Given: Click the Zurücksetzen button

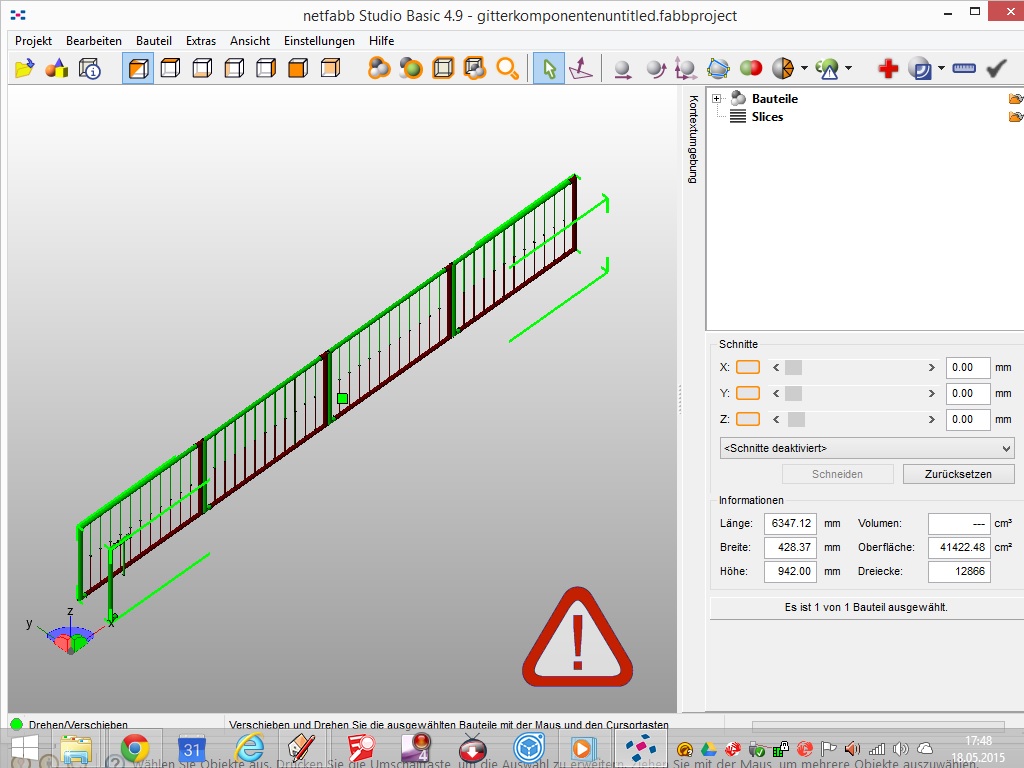Looking at the screenshot, I should click(x=958, y=474).
